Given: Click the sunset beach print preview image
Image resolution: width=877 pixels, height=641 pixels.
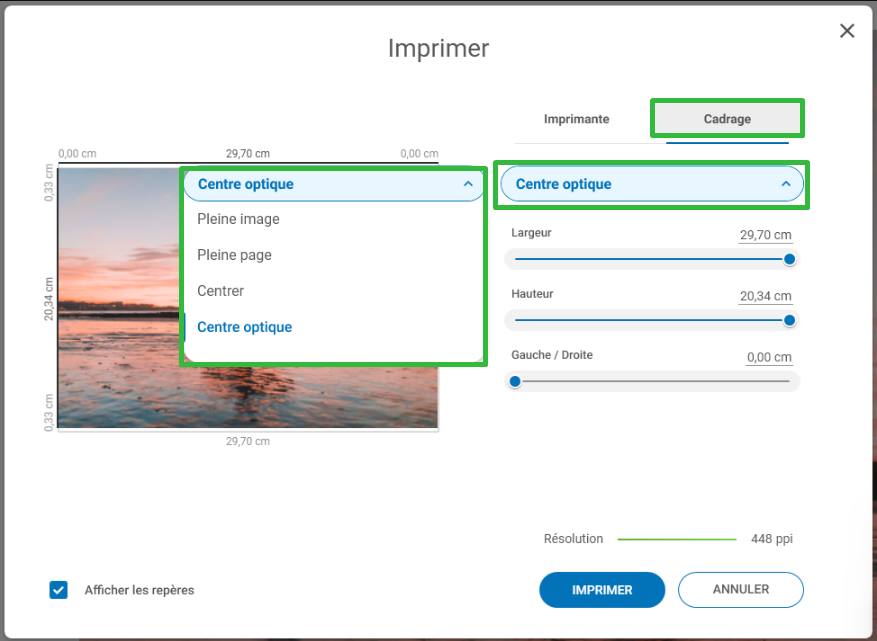Looking at the screenshot, I should pyautogui.click(x=120, y=300).
